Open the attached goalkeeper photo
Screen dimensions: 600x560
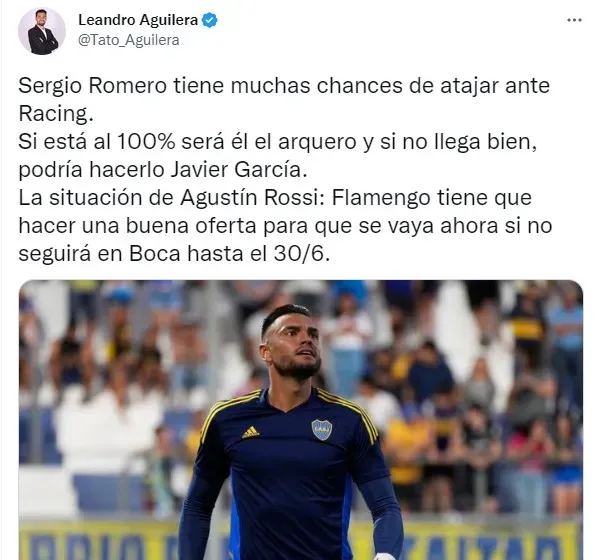(x=301, y=420)
